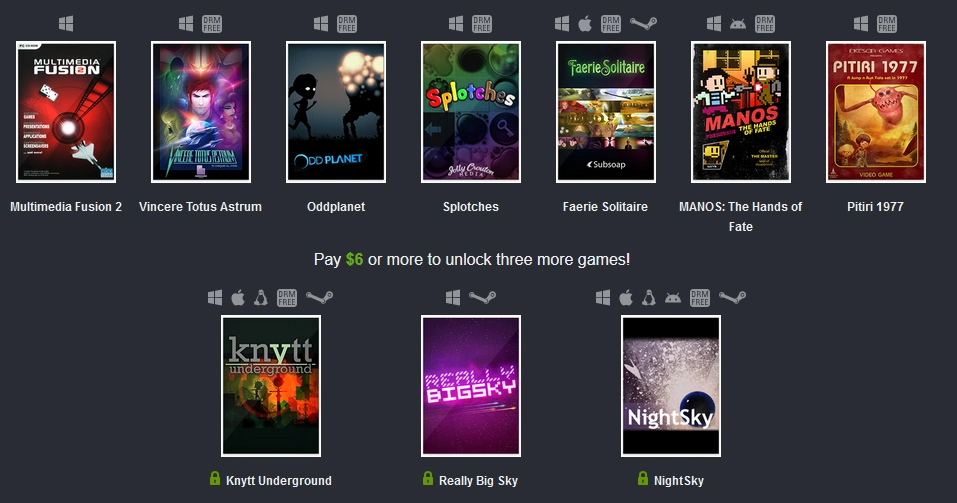957x503 pixels.
Task: Click the DRM Free badge above Pitiri 1977
Action: coord(887,24)
